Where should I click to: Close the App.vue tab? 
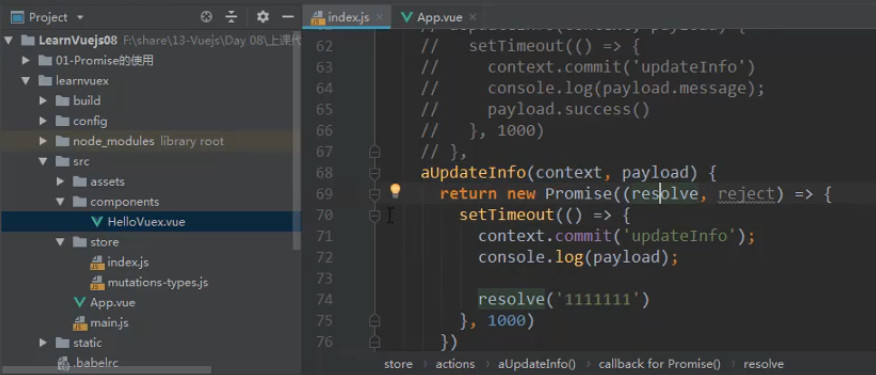(473, 17)
